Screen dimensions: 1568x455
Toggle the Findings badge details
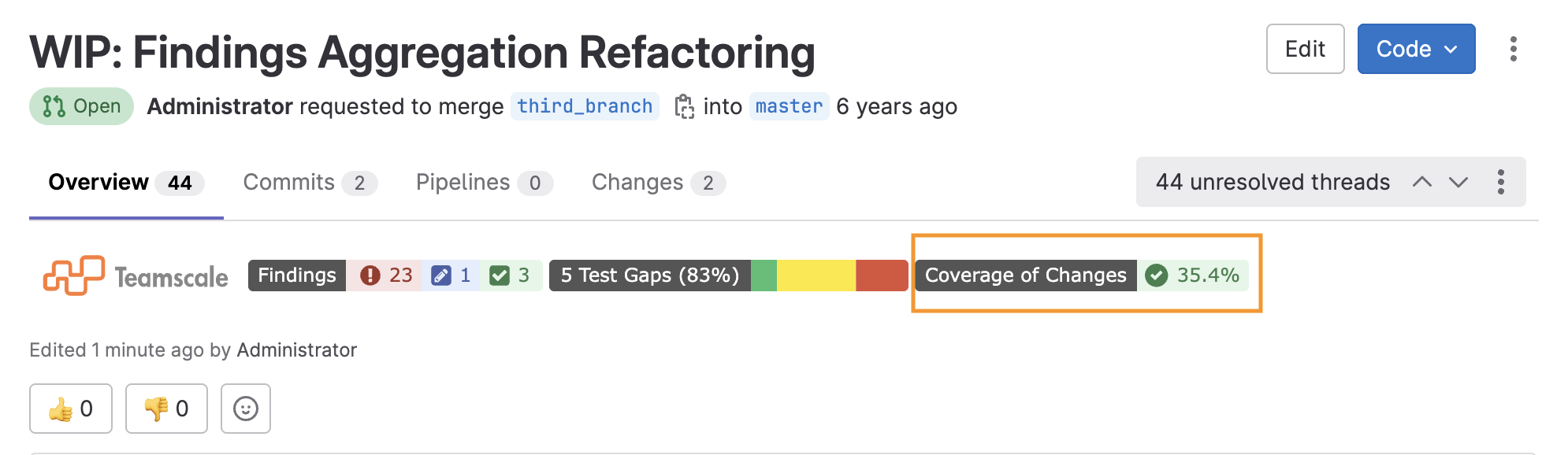tap(296, 276)
